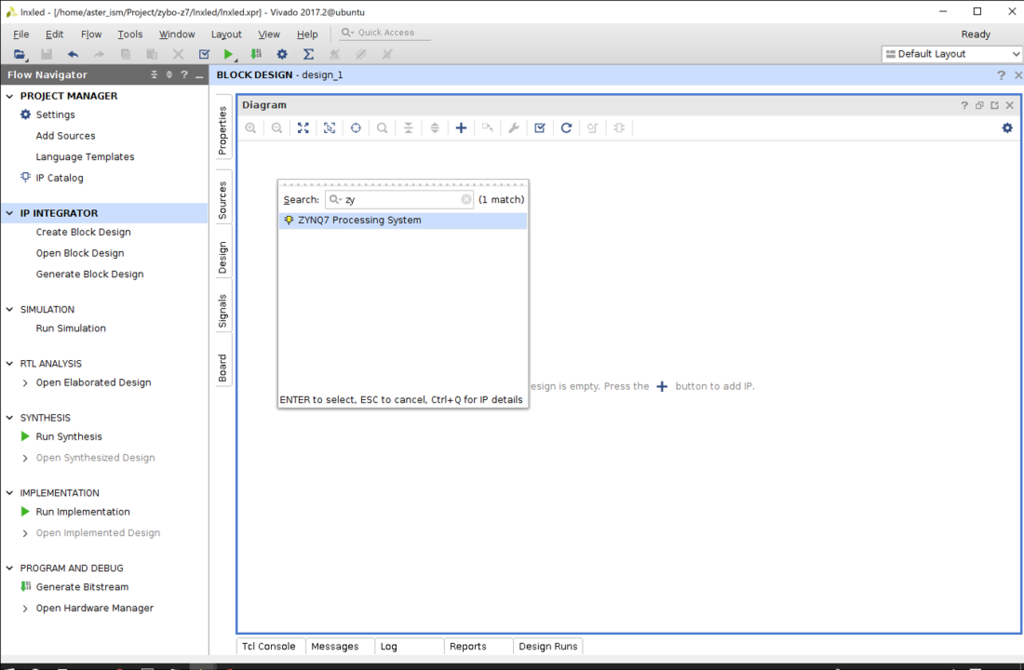Expand all in Diagram toolbar
The width and height of the screenshot is (1024, 670).
click(434, 128)
